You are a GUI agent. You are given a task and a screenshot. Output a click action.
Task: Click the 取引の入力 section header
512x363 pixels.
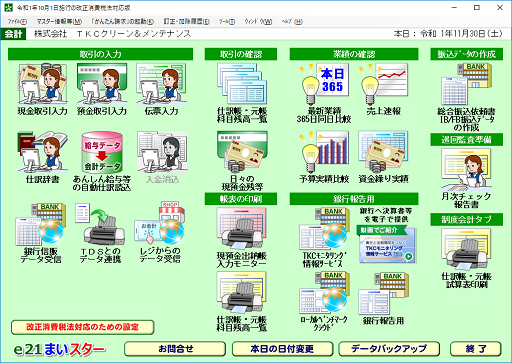coord(100,54)
